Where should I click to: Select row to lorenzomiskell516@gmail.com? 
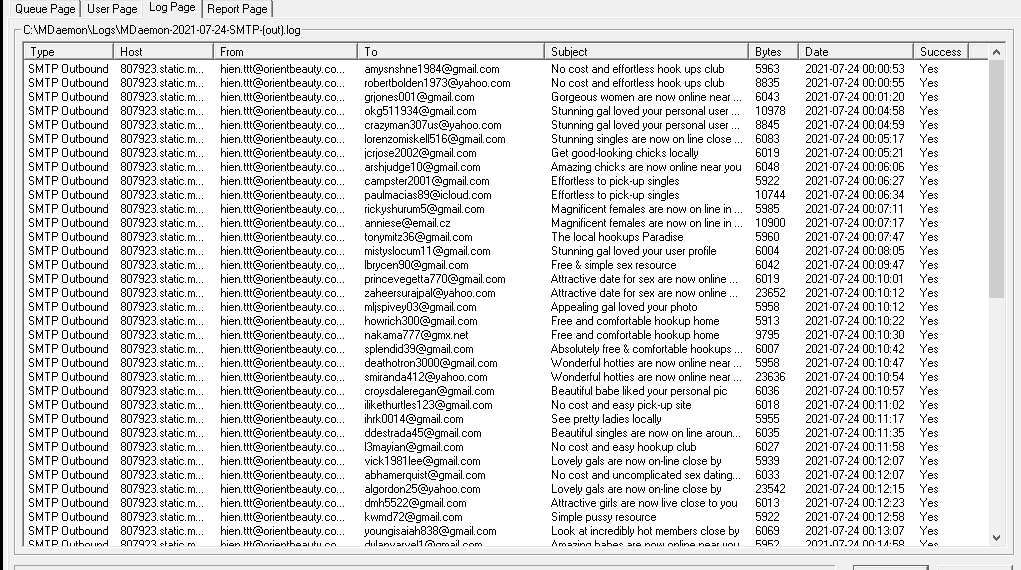(x=506, y=139)
